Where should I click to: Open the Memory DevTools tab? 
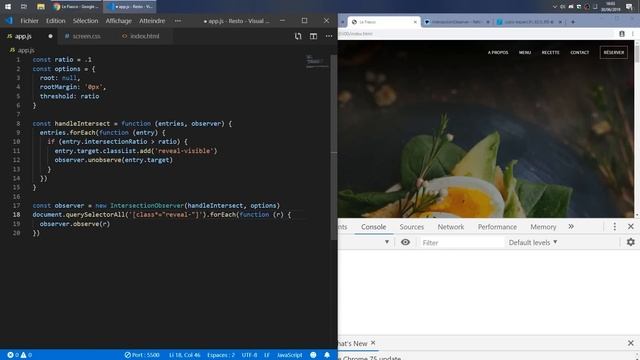click(x=543, y=227)
